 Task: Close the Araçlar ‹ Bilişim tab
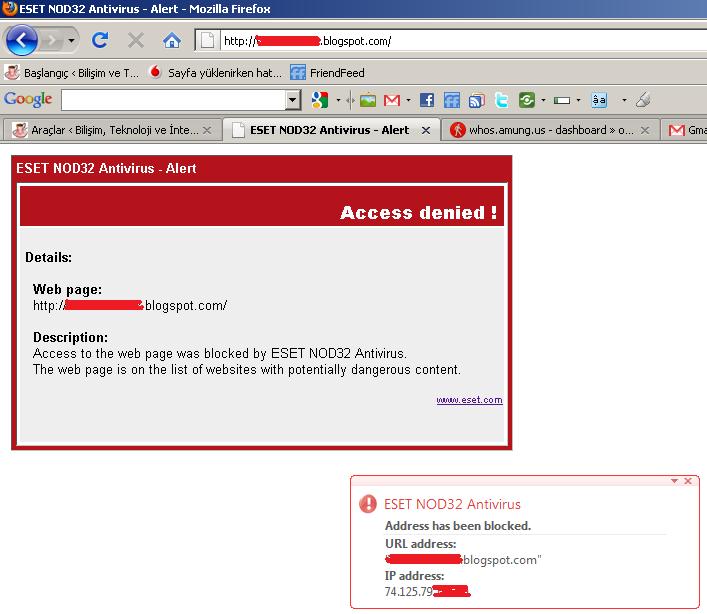207,130
